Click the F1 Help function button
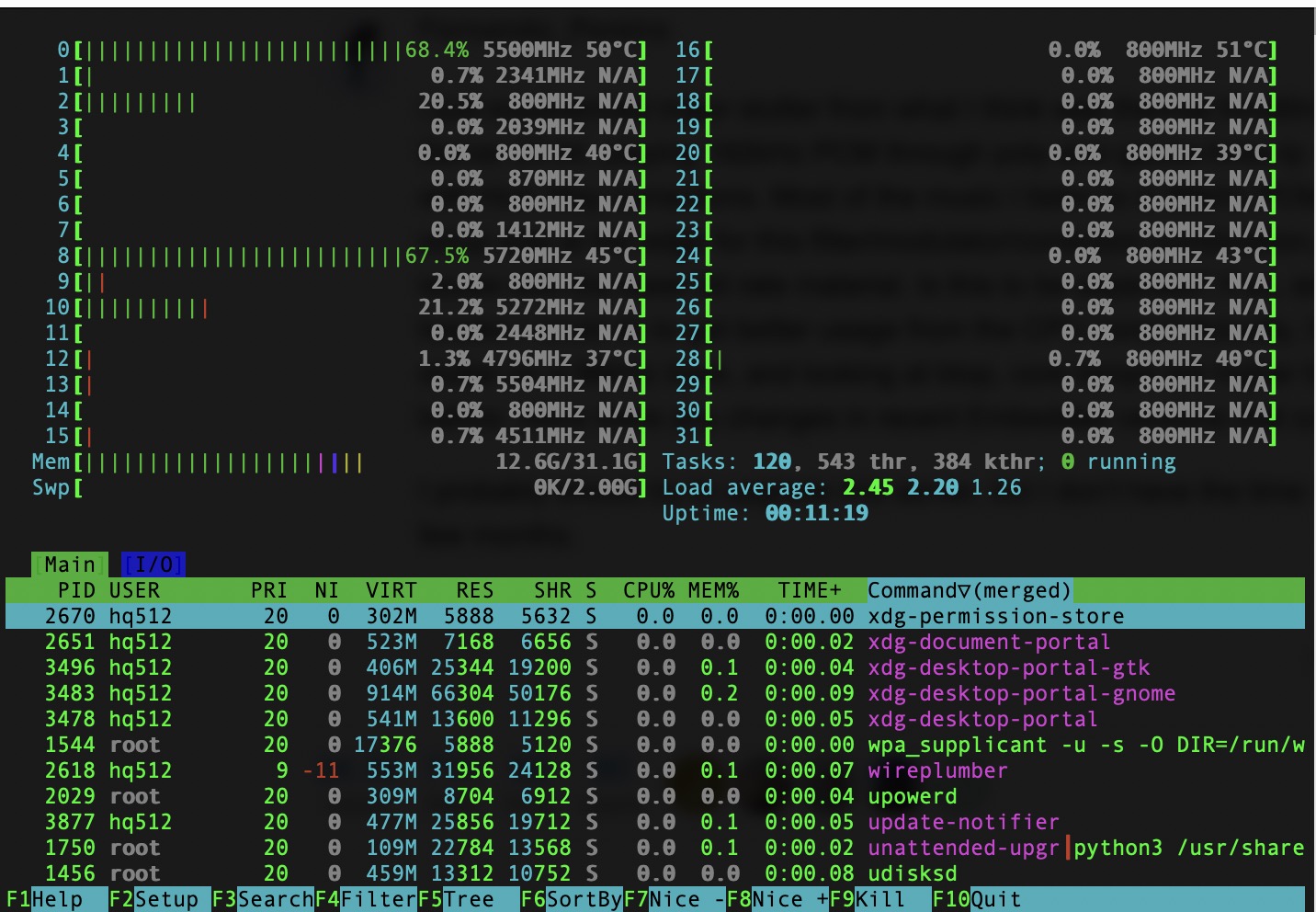1316x912 pixels. tap(44, 899)
